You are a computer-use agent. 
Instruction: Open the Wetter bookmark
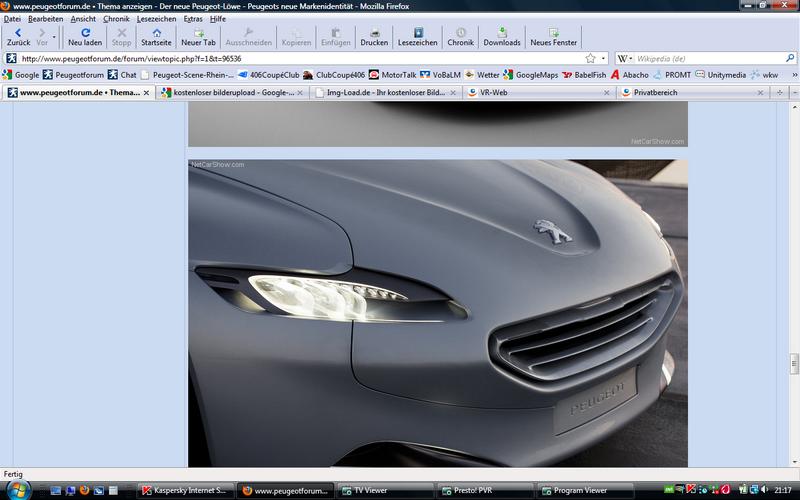click(x=482, y=75)
